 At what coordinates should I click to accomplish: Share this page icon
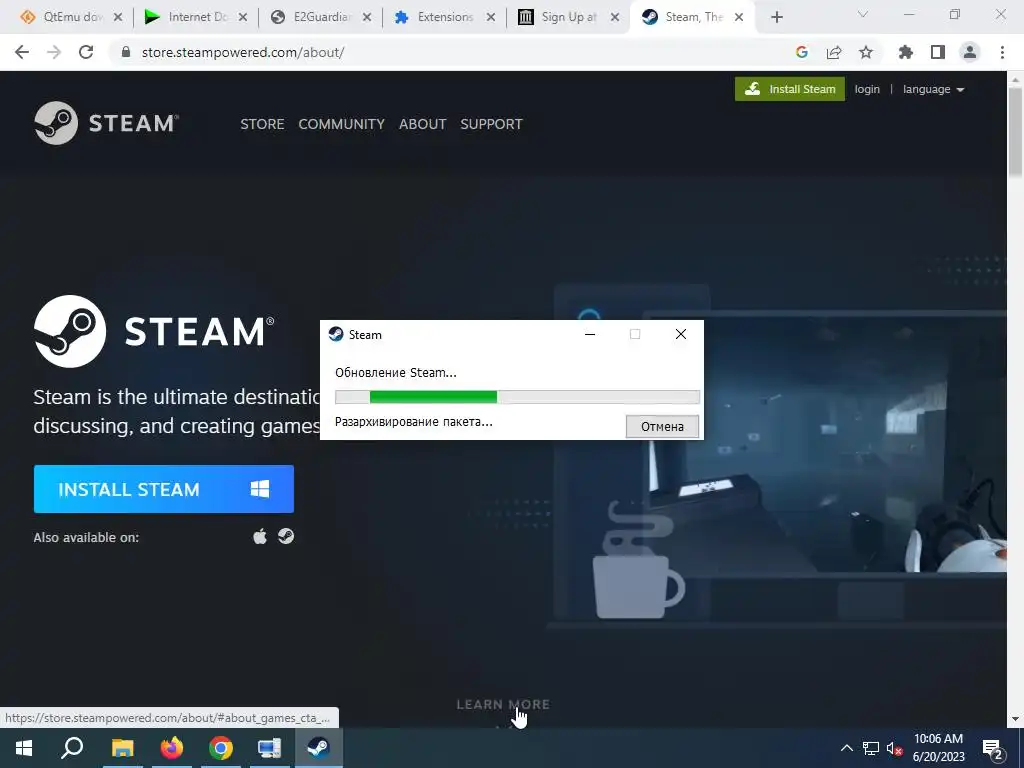click(834, 52)
